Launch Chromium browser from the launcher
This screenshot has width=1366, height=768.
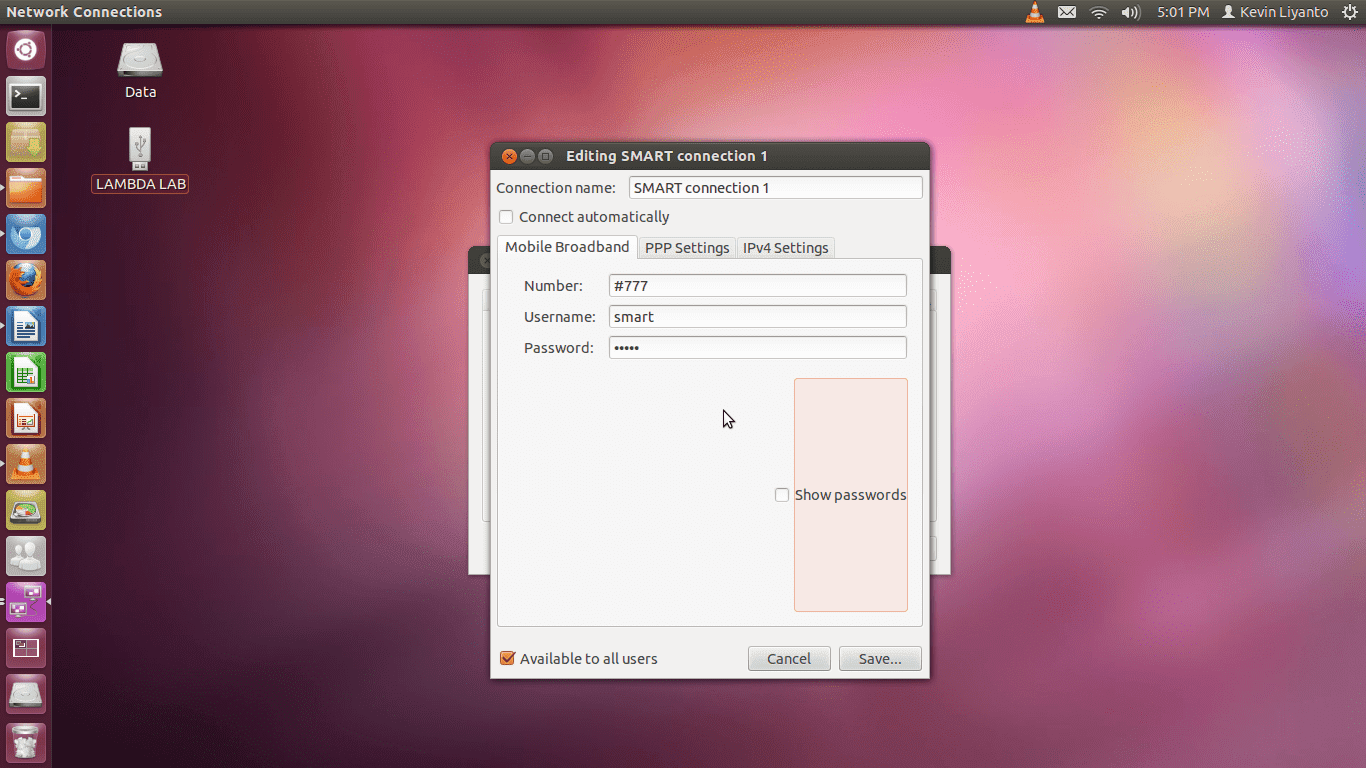pyautogui.click(x=26, y=234)
